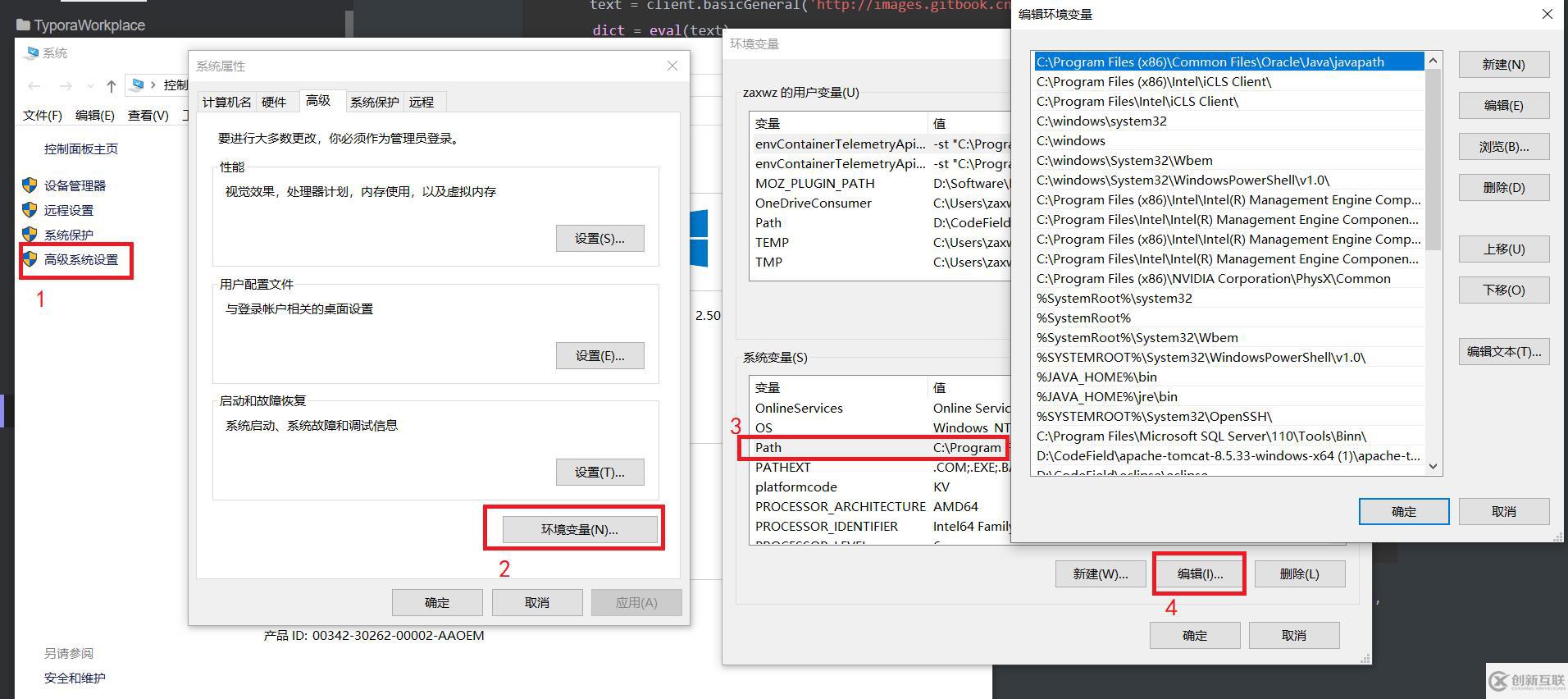The image size is (1568, 699).
Task: Click the up arrow in System window navigation
Action: 112,85
